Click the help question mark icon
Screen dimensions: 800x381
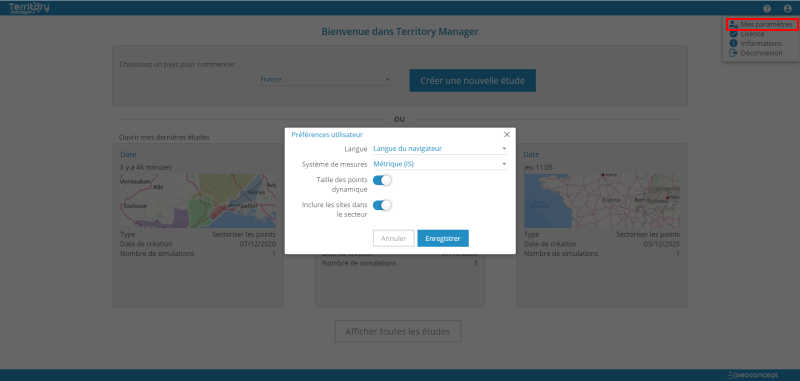pos(767,8)
